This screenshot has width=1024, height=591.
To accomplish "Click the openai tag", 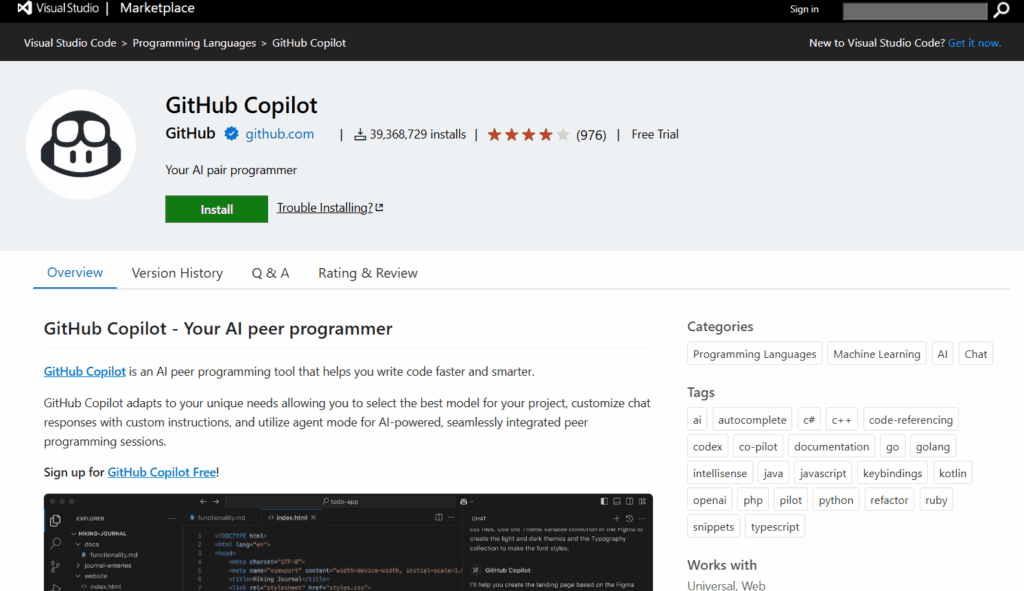I will pyautogui.click(x=709, y=500).
